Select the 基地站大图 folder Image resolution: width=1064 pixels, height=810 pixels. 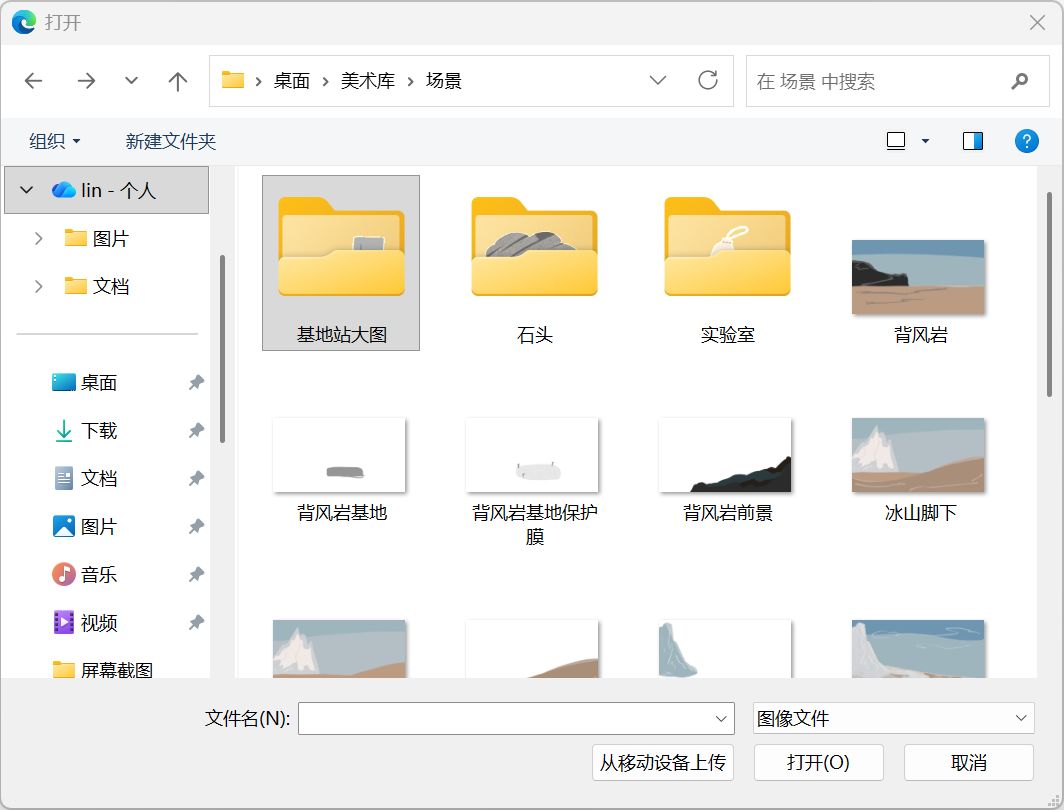click(x=341, y=263)
